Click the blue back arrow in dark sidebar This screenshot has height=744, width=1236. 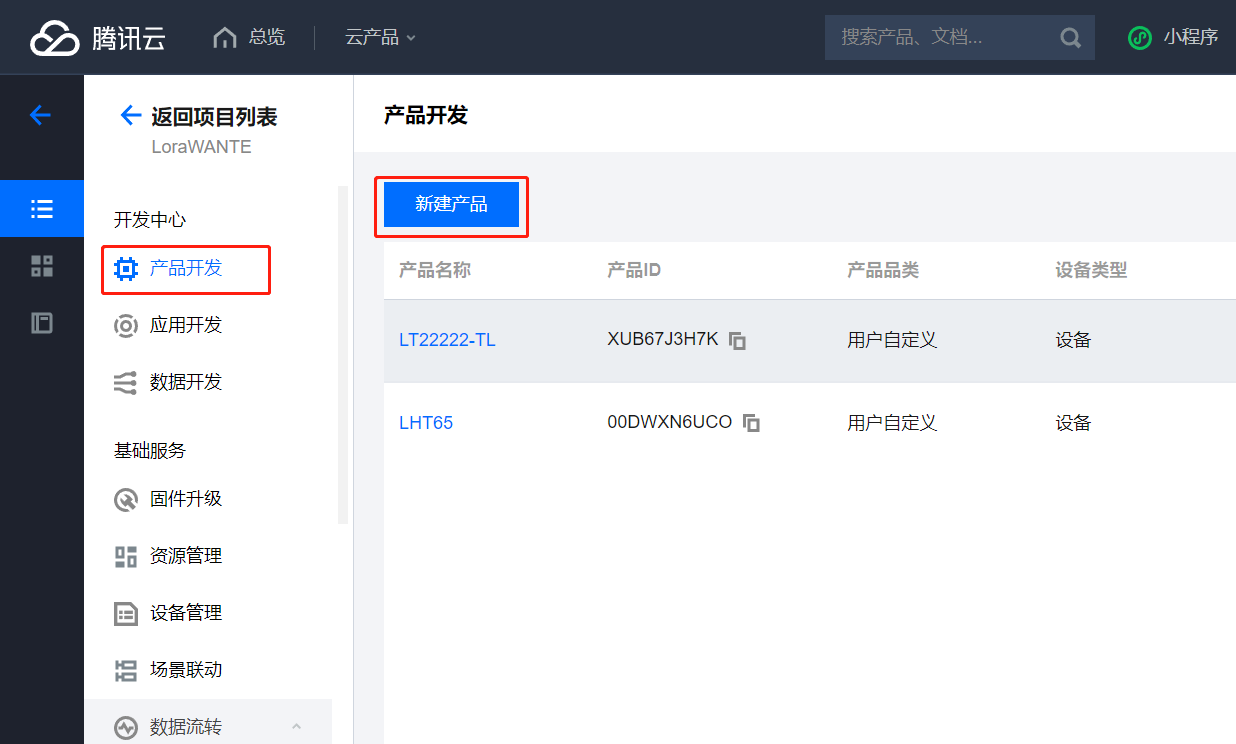(40, 115)
